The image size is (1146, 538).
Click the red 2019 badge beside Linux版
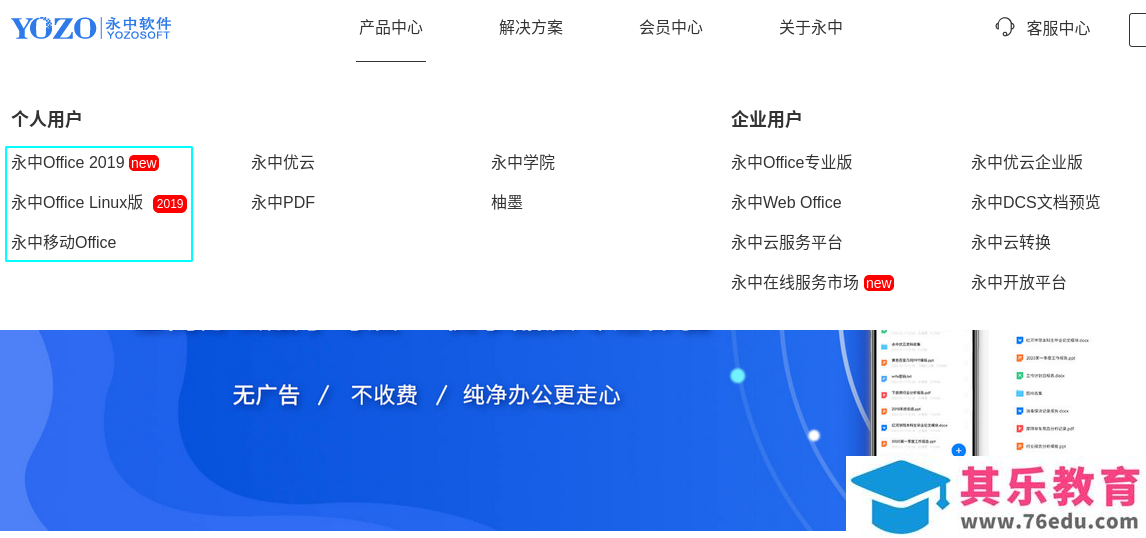click(x=170, y=204)
